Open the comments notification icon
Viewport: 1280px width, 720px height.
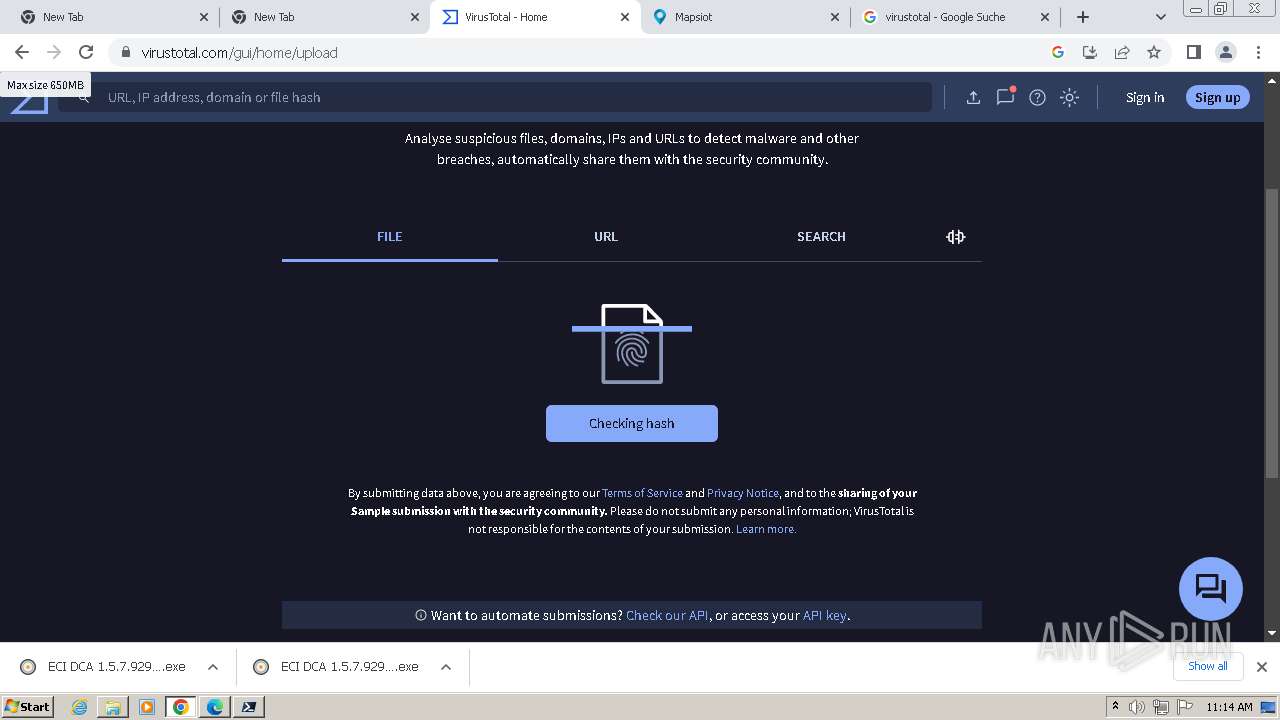[1005, 96]
